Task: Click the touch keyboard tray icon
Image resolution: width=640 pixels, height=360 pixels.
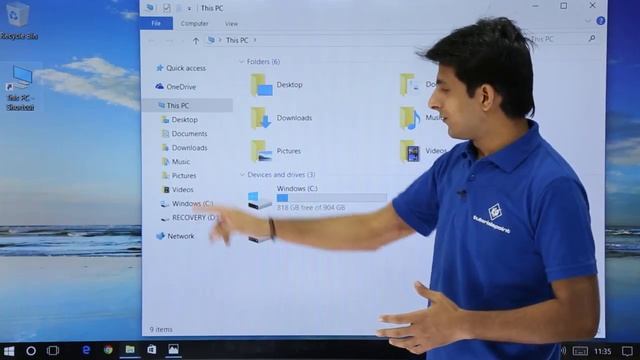Action: 580,351
